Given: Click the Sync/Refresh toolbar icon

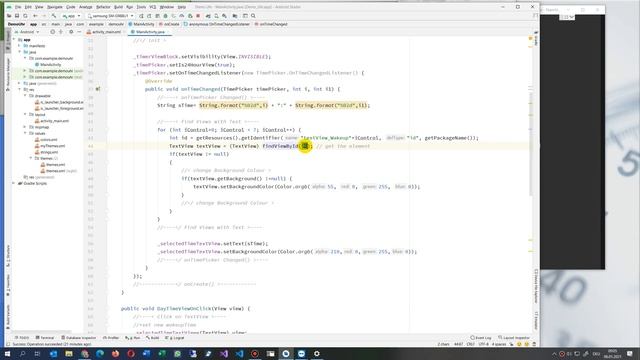Looking at the screenshot, I should pos(25,16).
